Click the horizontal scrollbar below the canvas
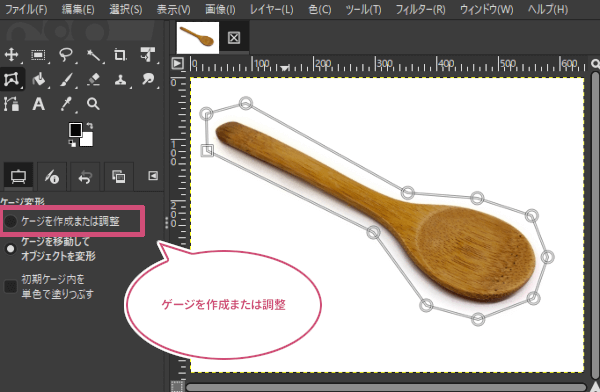The width and height of the screenshot is (600, 392). point(386,387)
